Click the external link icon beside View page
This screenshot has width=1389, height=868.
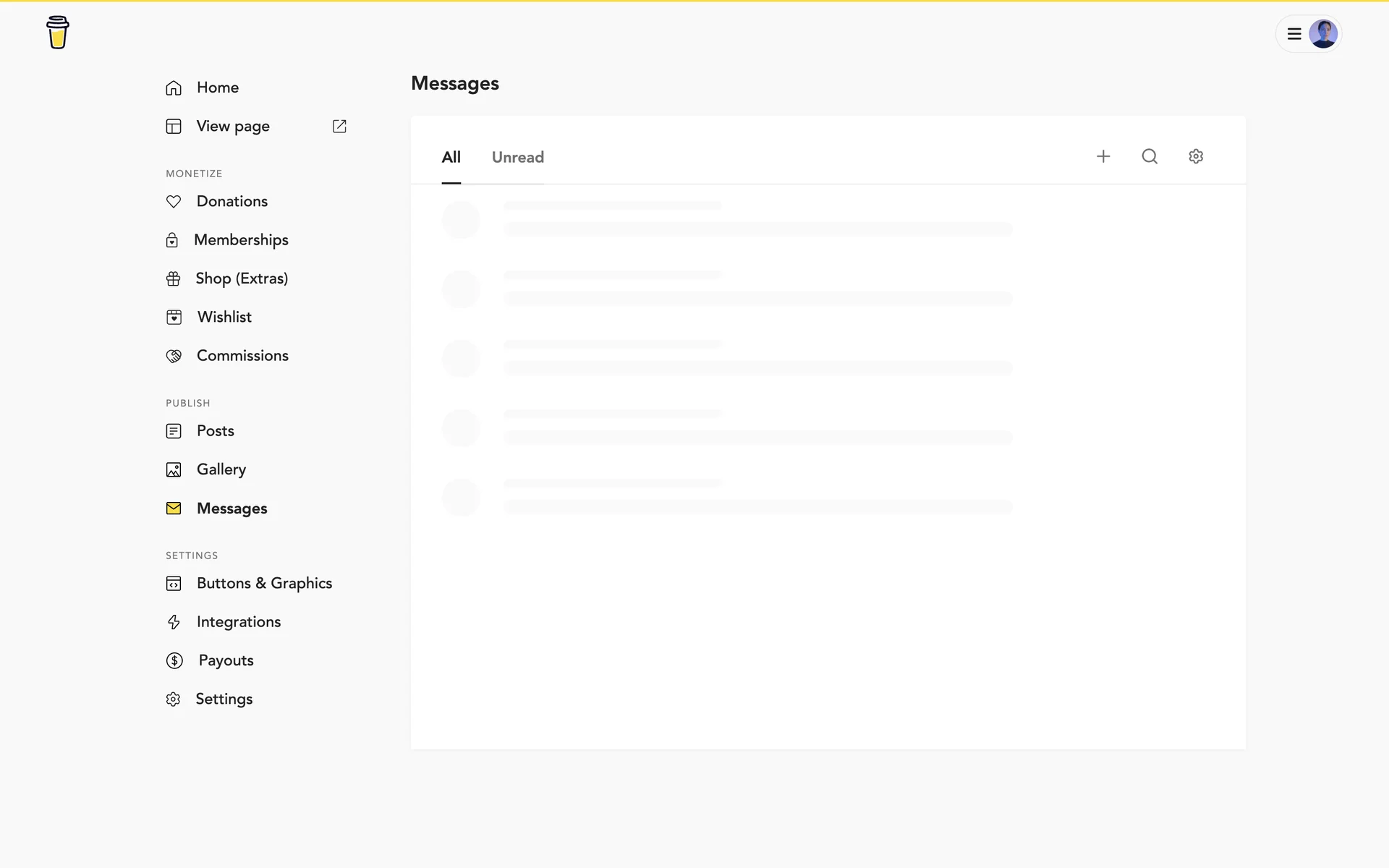(x=339, y=127)
